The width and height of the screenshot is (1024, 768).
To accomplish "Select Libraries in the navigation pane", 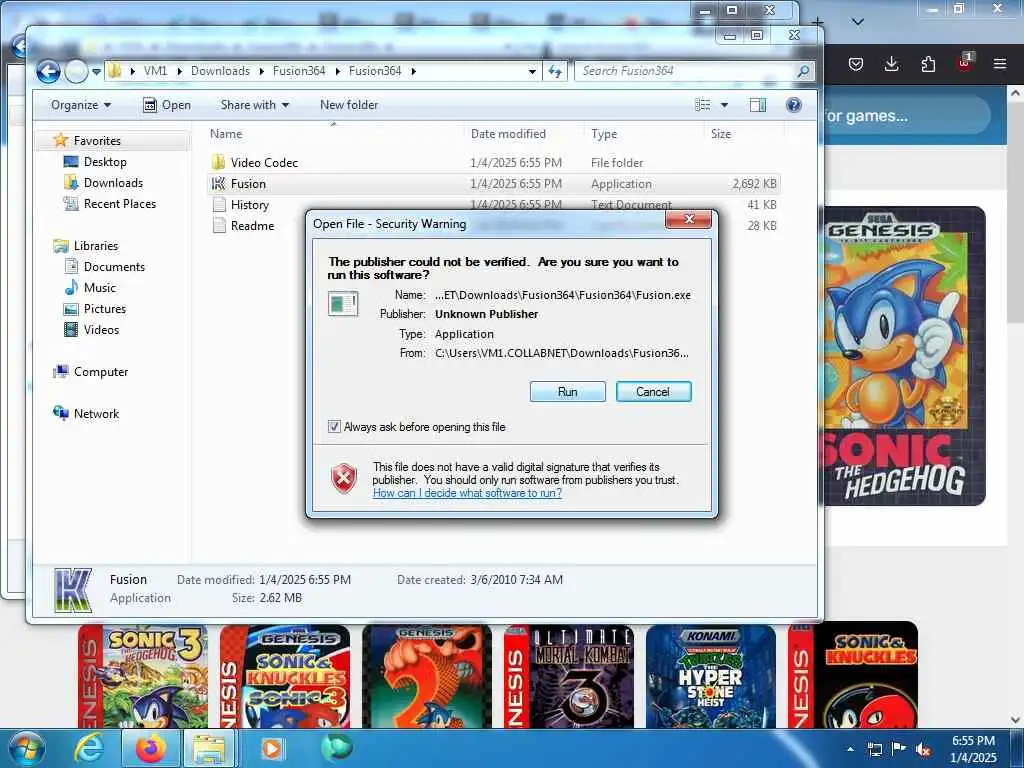I will (x=95, y=246).
